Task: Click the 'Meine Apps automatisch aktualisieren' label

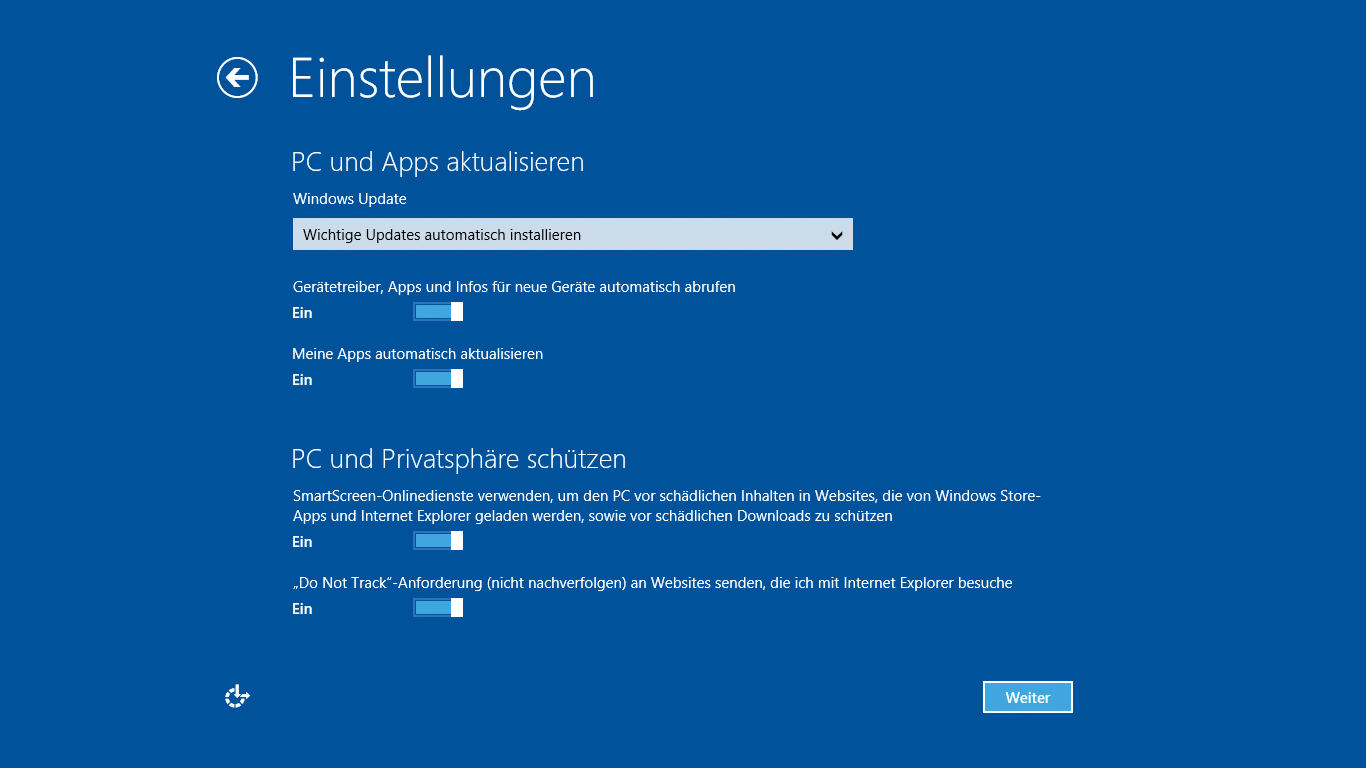Action: 417,354
